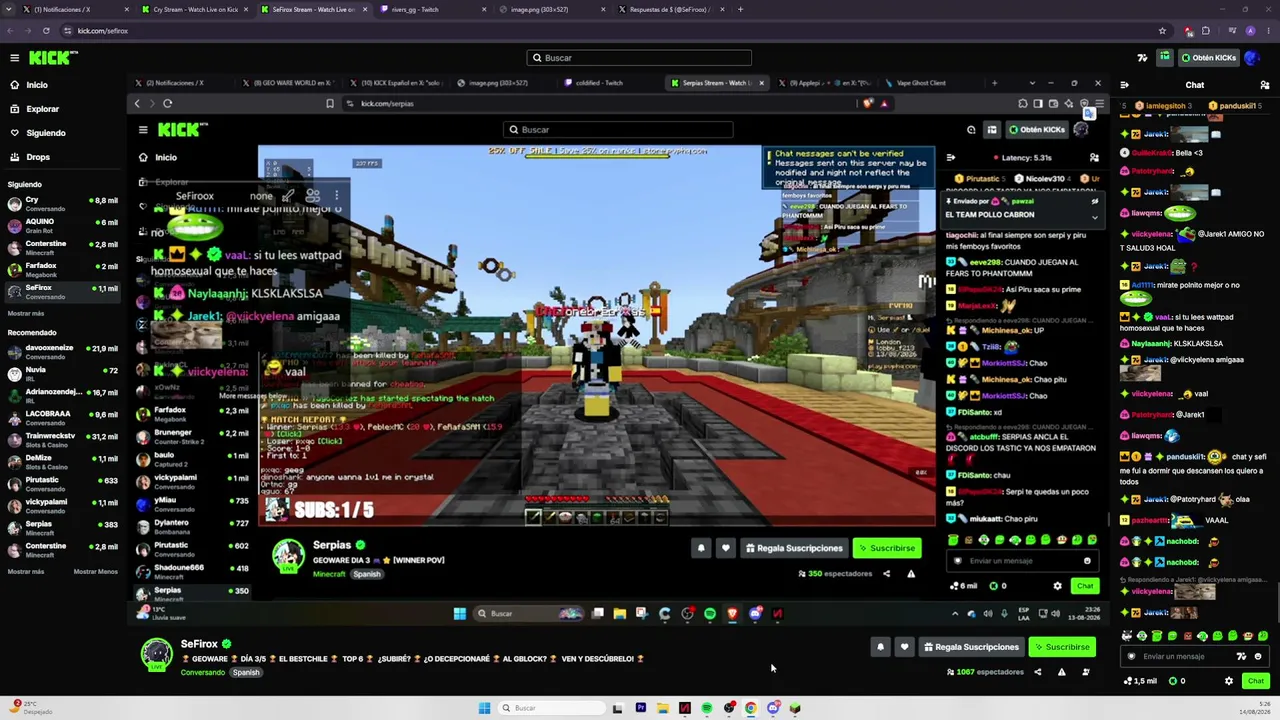
Task: Open Inicio in the outer Kick sidebar
Action: tap(37, 85)
